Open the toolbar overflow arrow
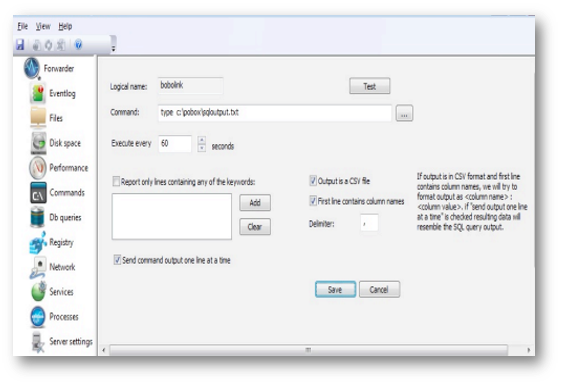Screen dimensions: 561x385 (x=113, y=48)
